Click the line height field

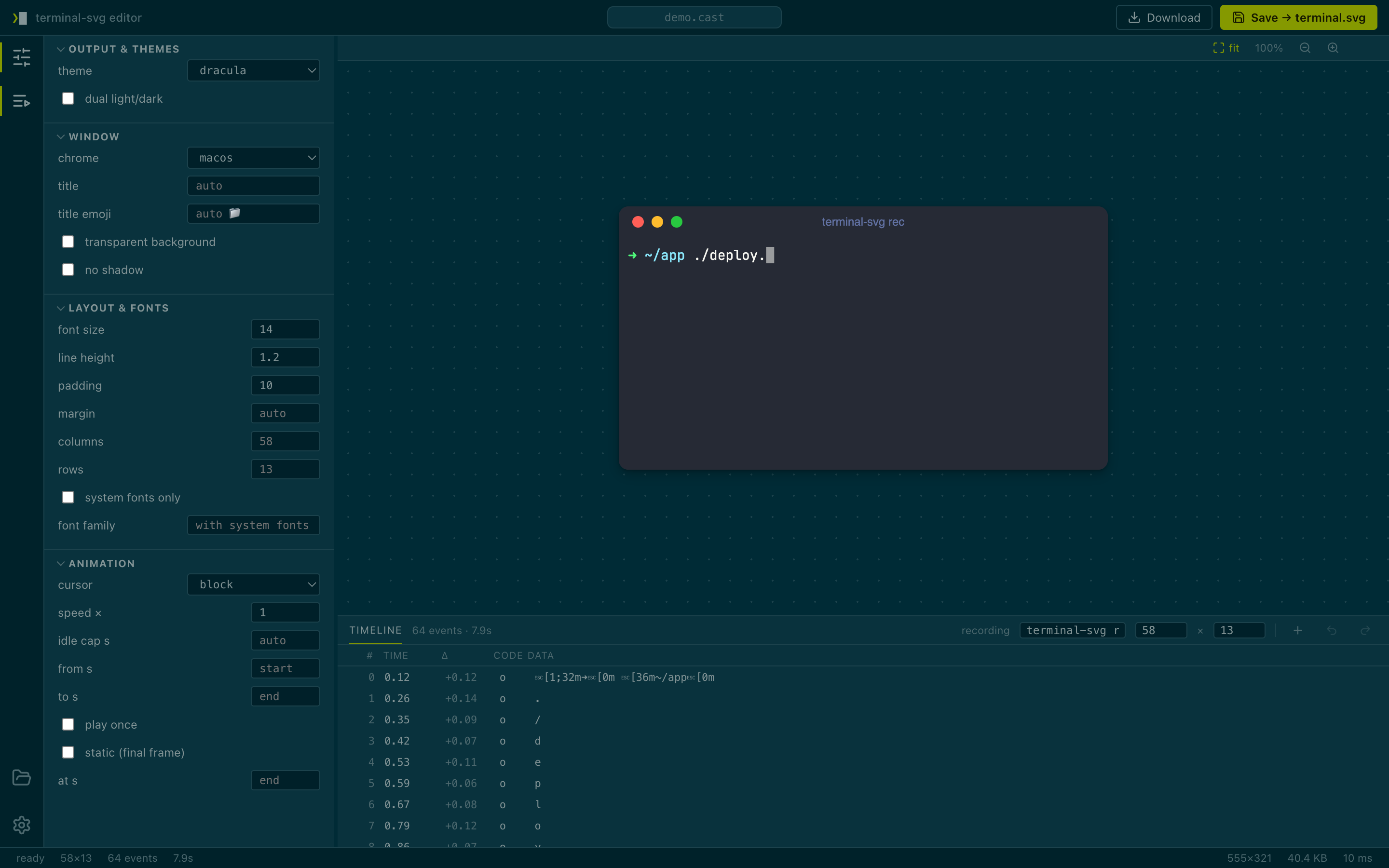point(285,357)
